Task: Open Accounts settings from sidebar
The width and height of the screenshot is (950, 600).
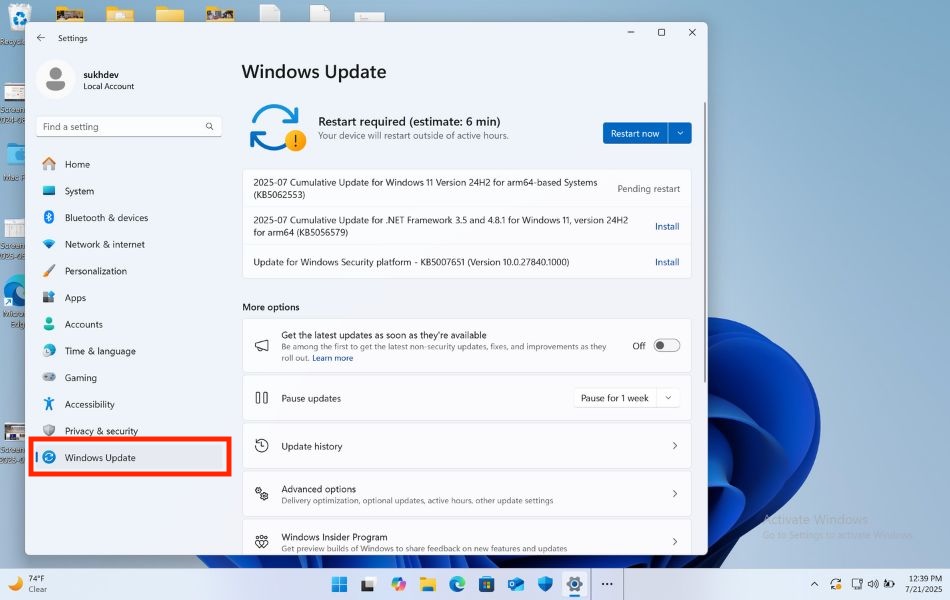Action: point(84,324)
